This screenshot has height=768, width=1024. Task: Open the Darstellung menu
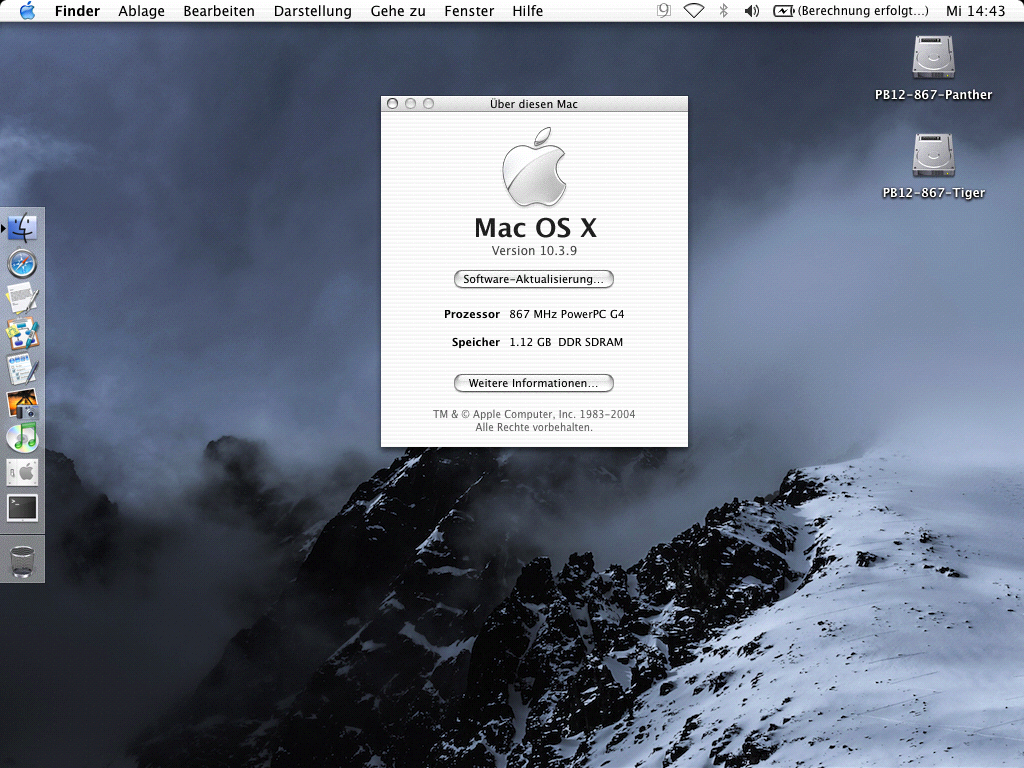312,11
